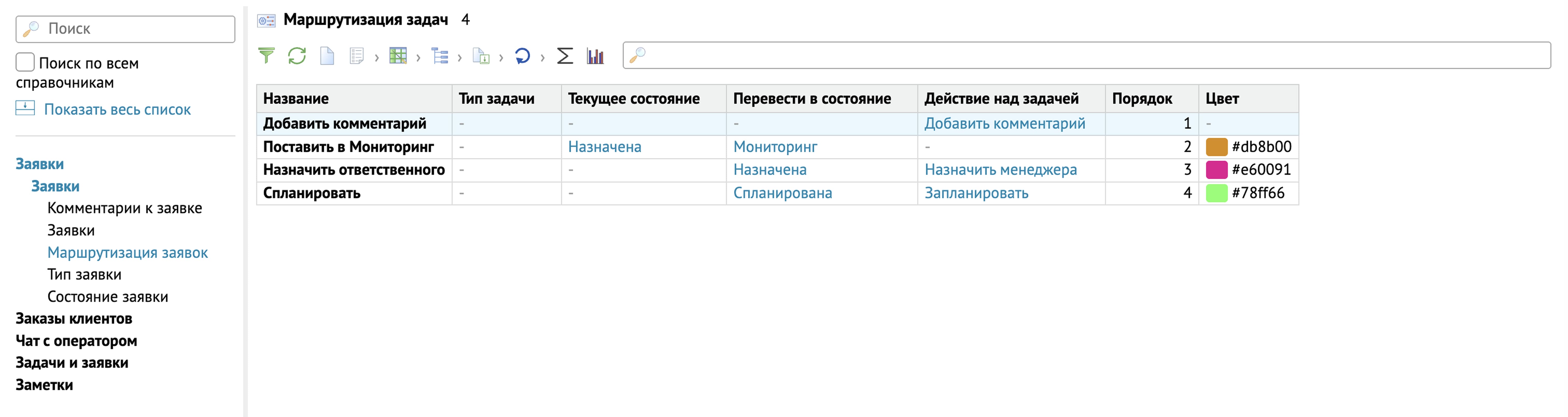Click the tree hierarchy view icon

click(x=439, y=56)
